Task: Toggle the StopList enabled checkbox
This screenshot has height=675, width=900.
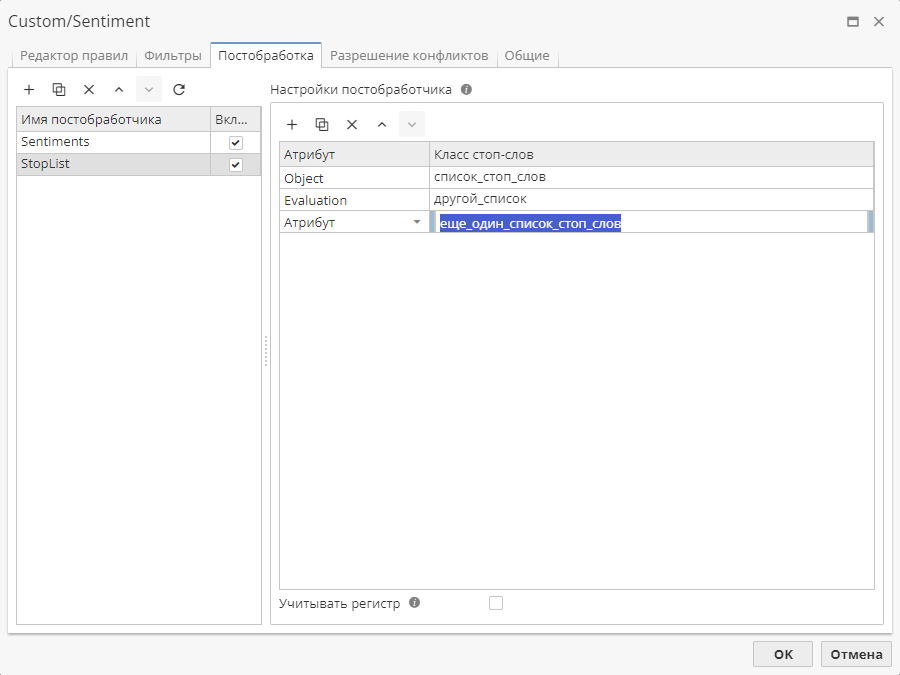Action: (x=235, y=165)
